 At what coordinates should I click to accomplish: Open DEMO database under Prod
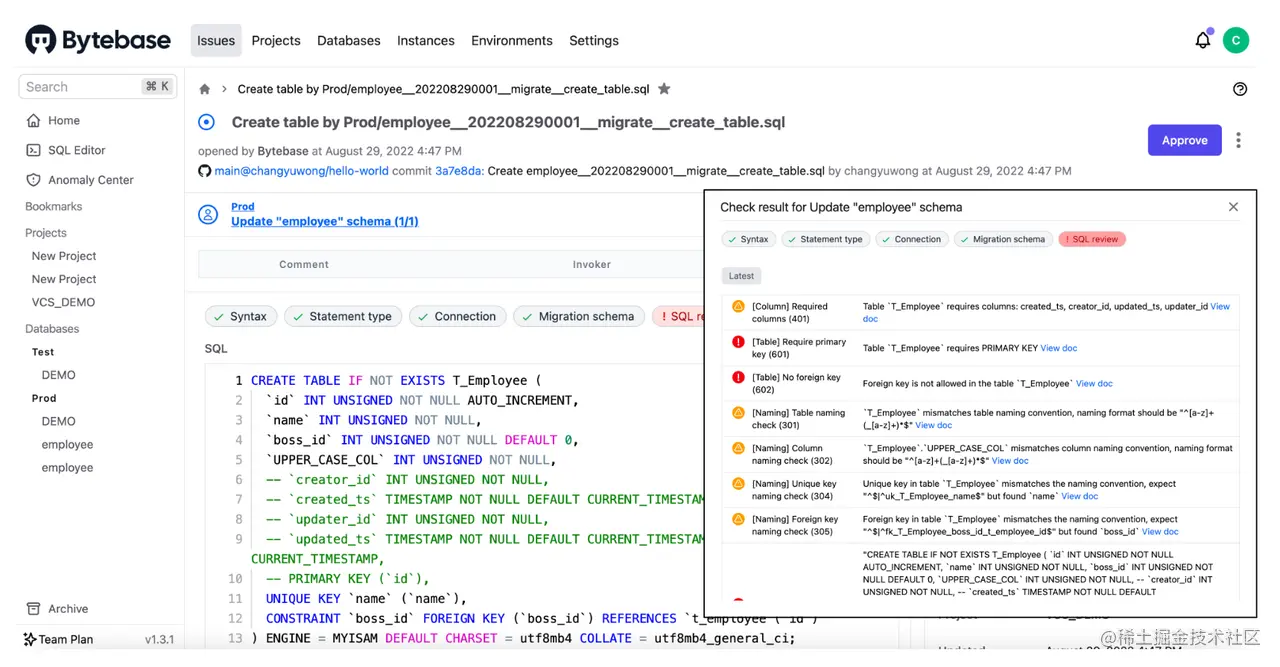(59, 421)
